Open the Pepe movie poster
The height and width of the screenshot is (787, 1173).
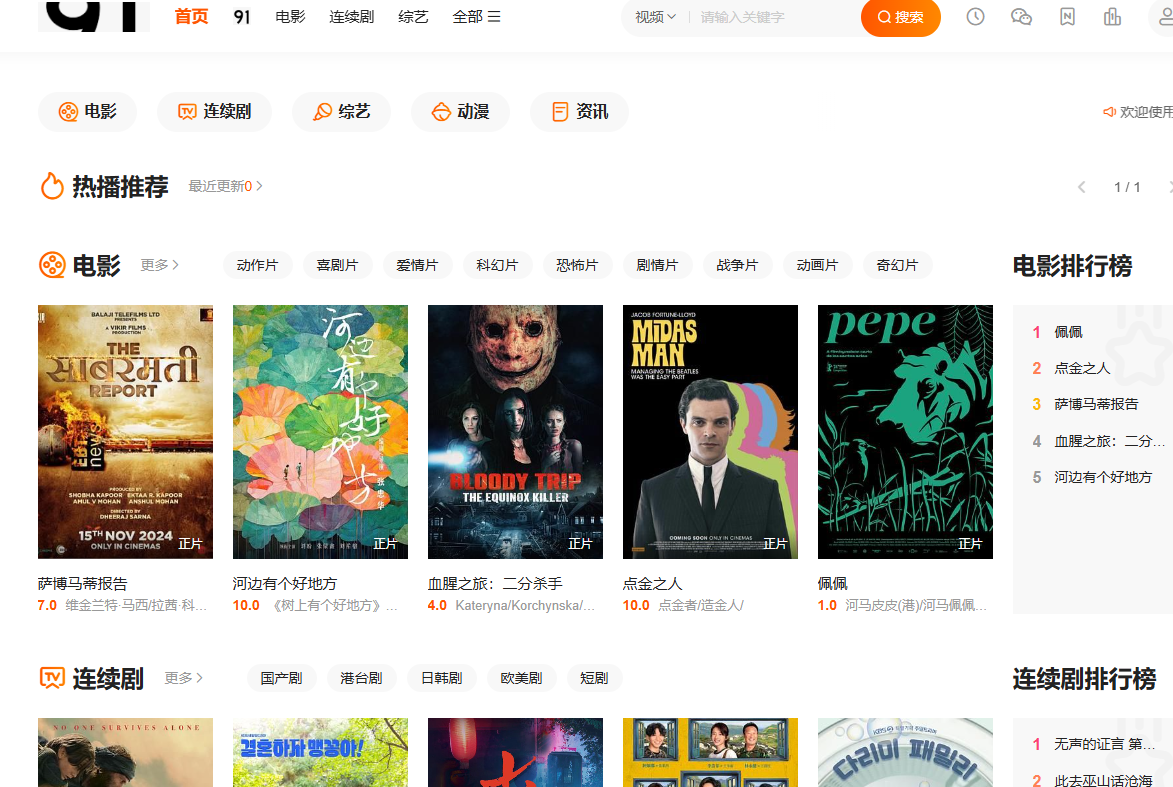pos(905,432)
